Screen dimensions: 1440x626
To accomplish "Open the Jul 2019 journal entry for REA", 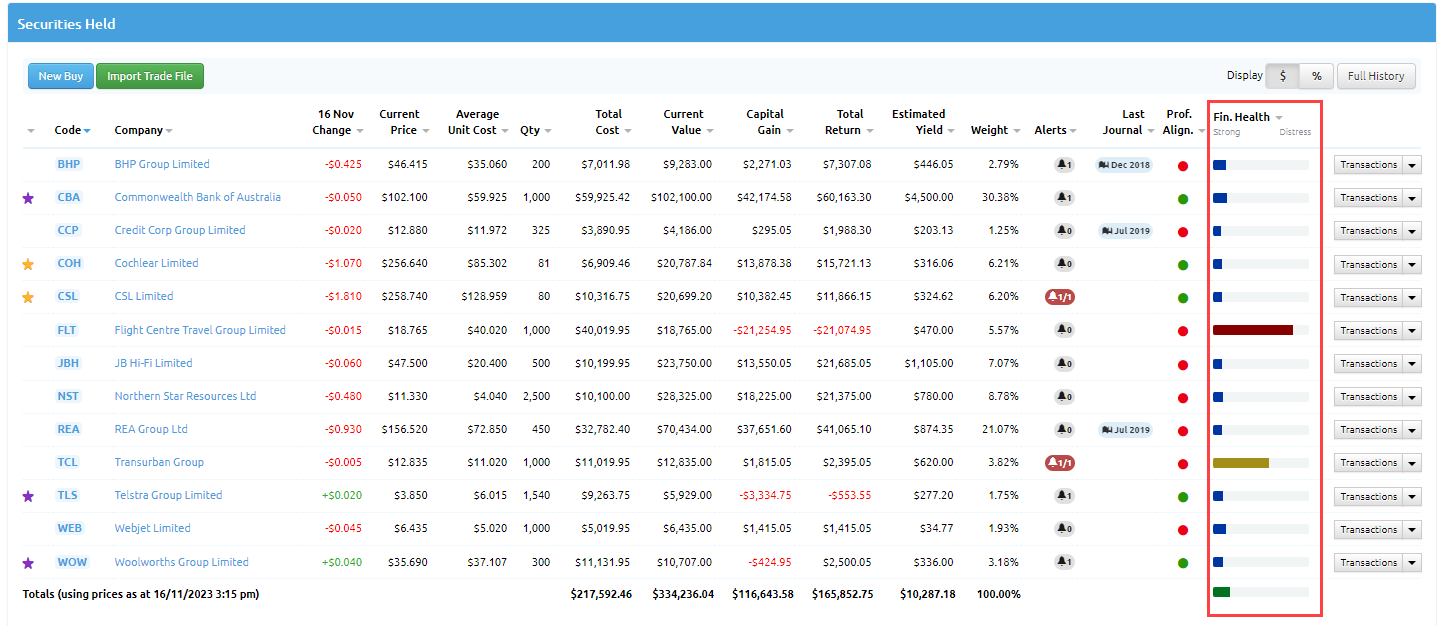I will pyautogui.click(x=1124, y=430).
